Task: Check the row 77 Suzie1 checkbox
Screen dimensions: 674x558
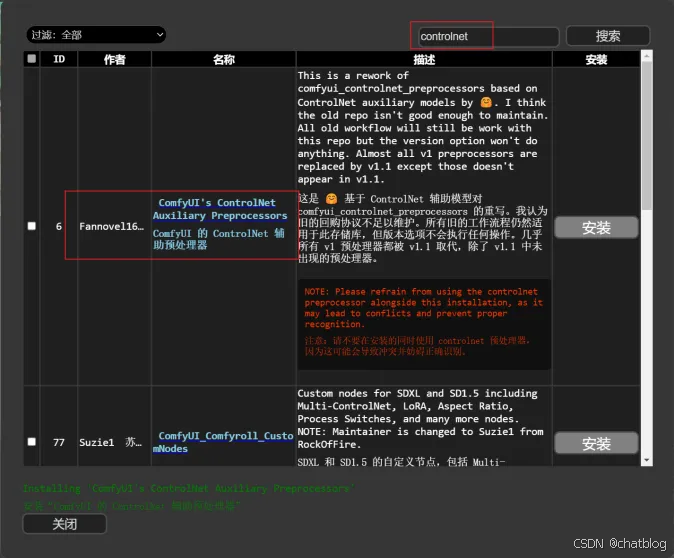Action: 31,442
